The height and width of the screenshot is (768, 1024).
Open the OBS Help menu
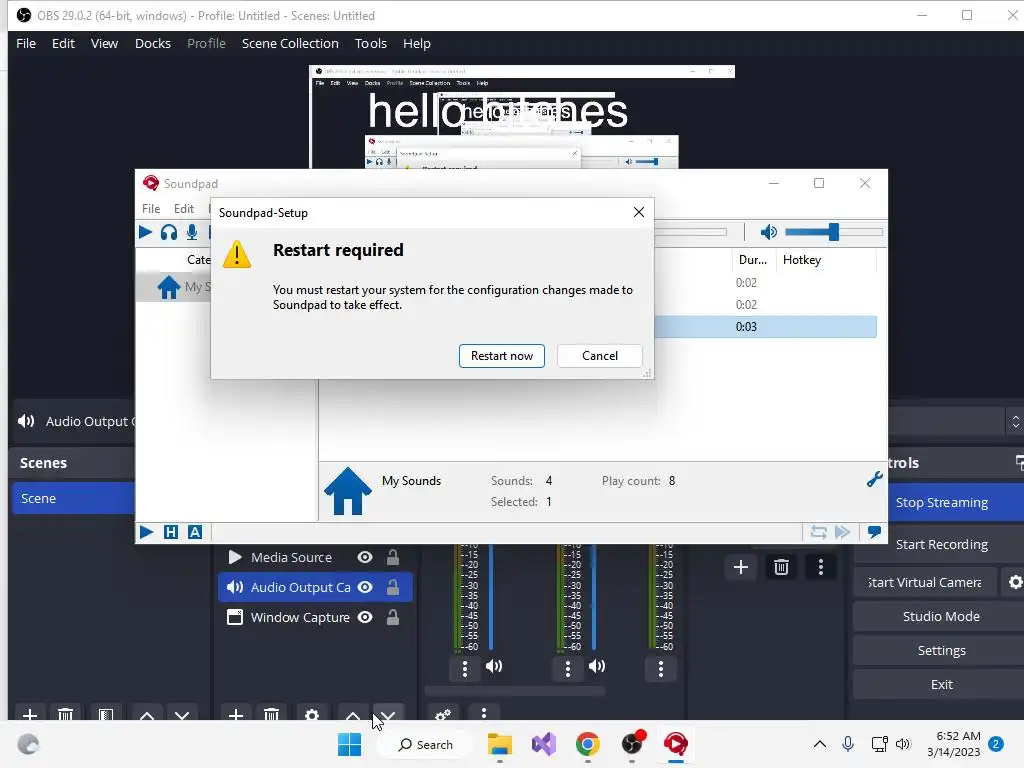coord(417,43)
